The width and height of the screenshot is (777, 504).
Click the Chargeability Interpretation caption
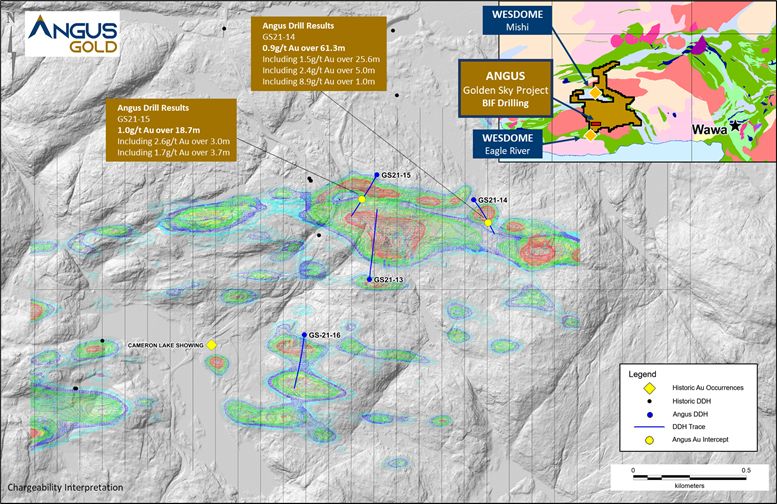[65, 488]
